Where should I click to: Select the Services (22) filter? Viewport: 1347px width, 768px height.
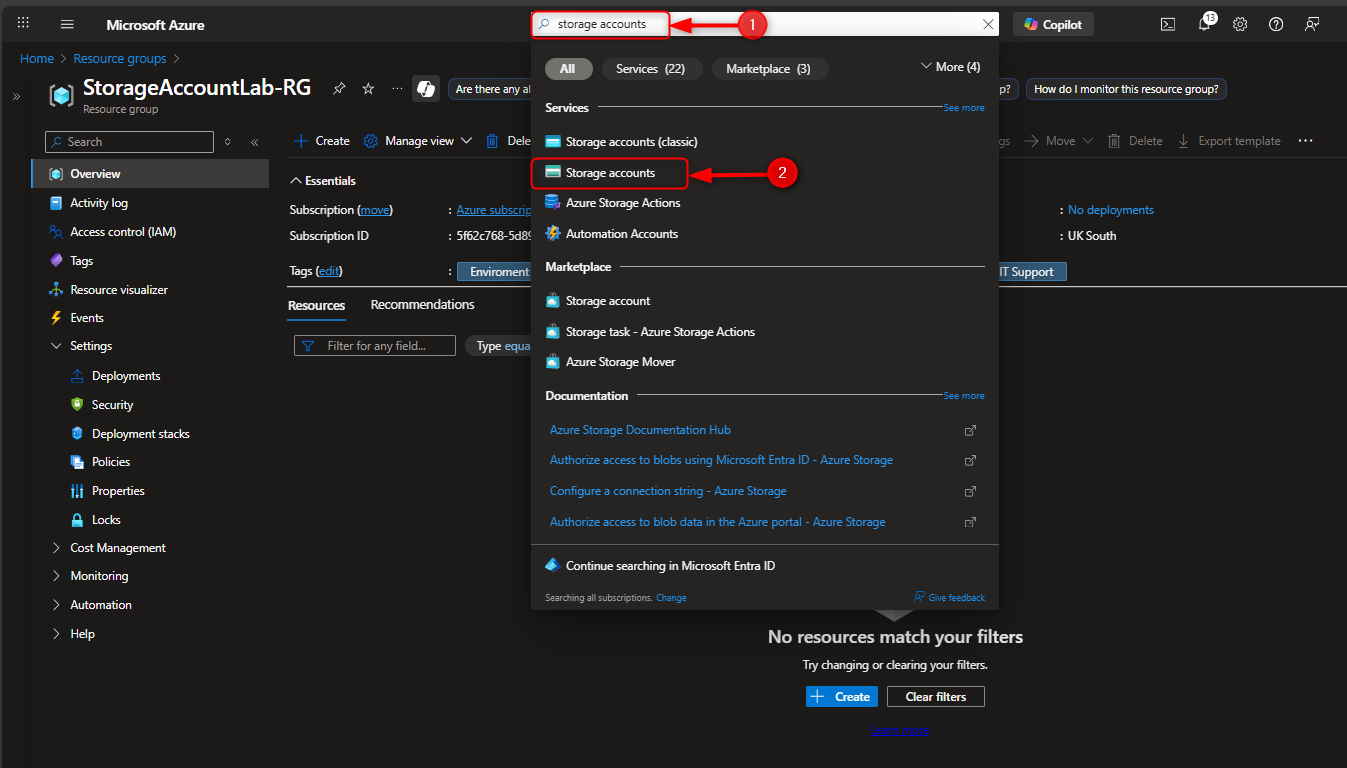(x=651, y=68)
